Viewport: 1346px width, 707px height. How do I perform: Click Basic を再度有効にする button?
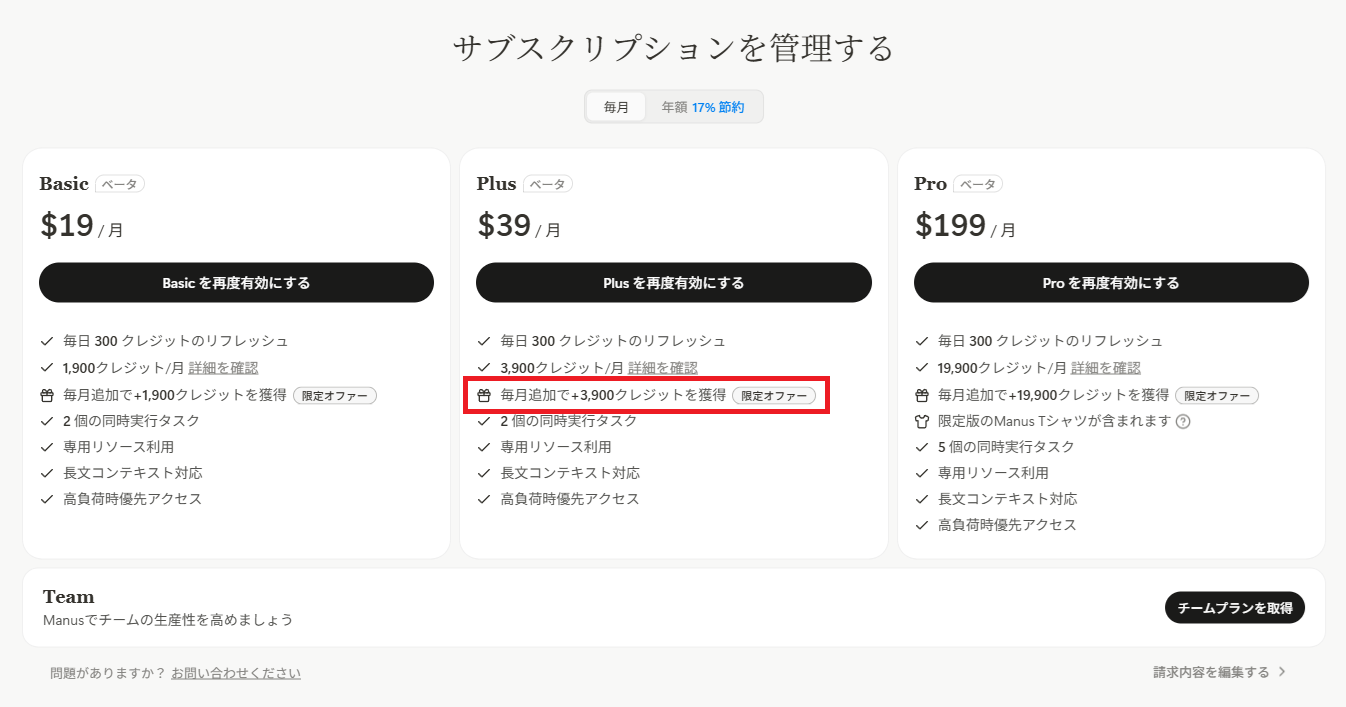point(236,283)
